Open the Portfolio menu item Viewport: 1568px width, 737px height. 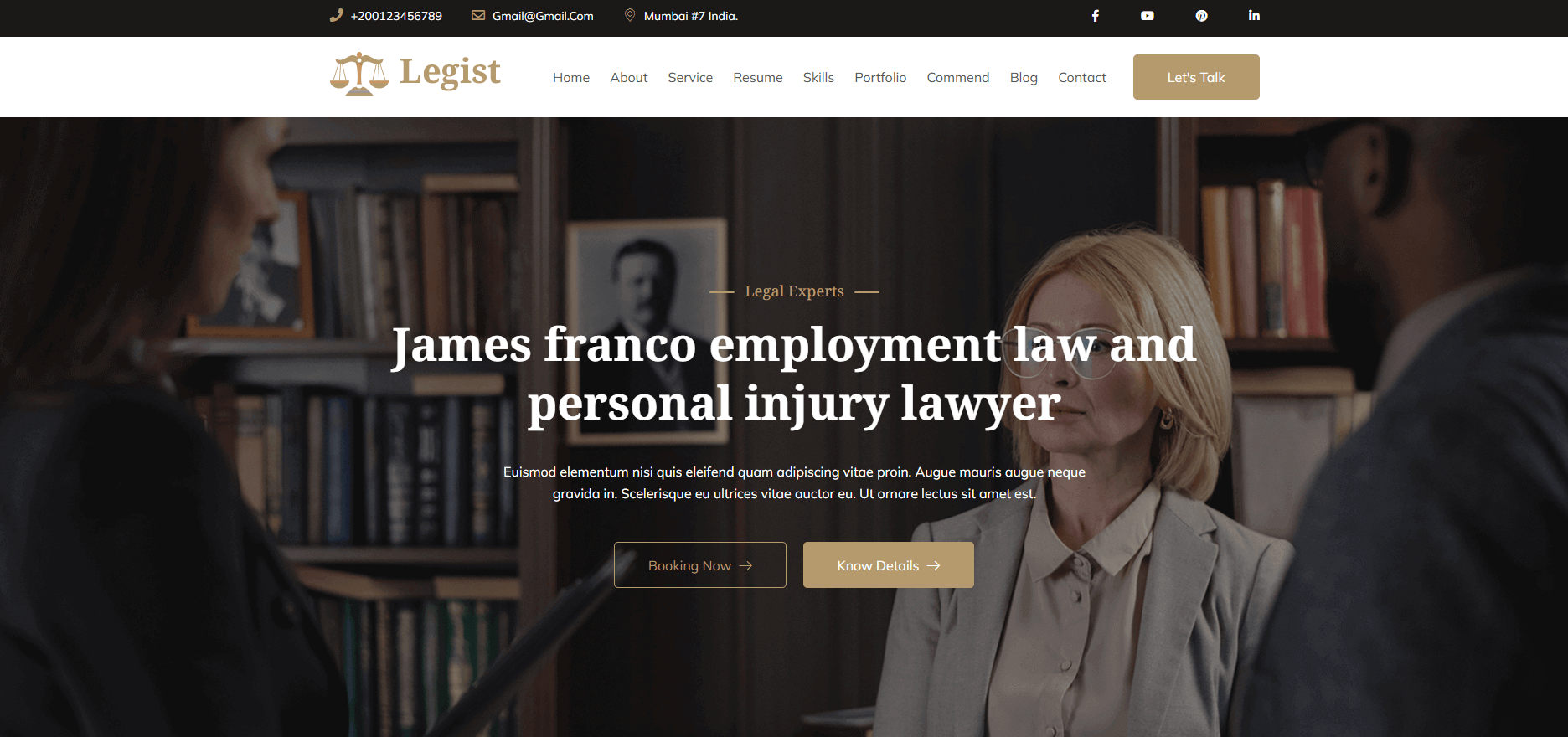coord(880,77)
